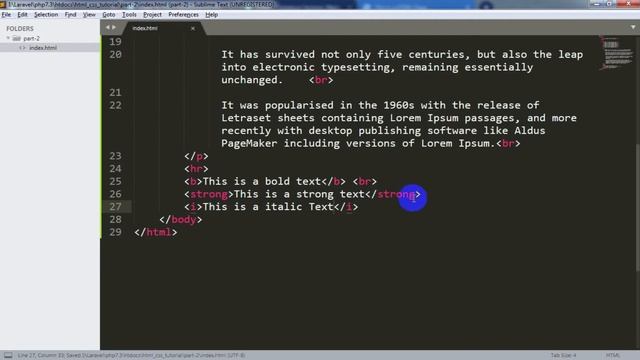
Task: Click the <hr> tag on line 24
Action: point(196,169)
